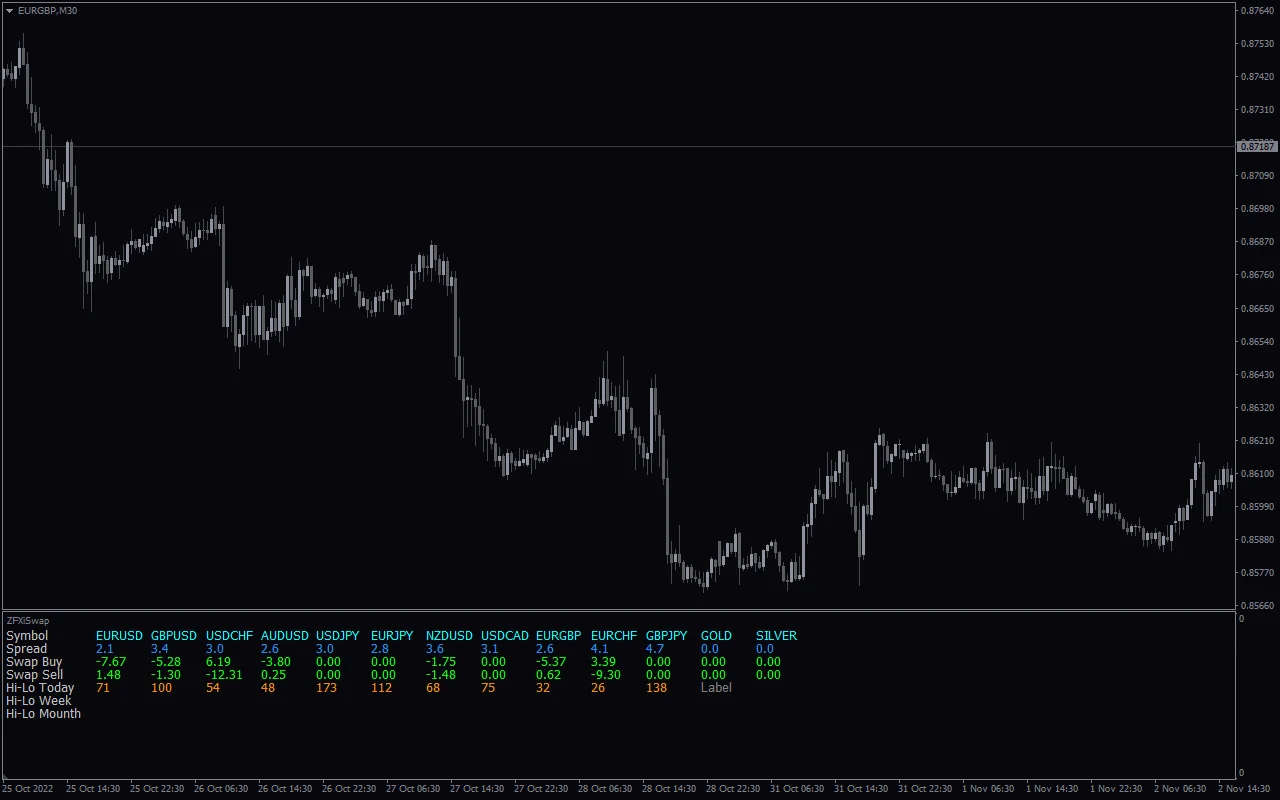The height and width of the screenshot is (800, 1280).
Task: Click the USDCHF Swap Sell value -12.31
Action: coord(224,675)
